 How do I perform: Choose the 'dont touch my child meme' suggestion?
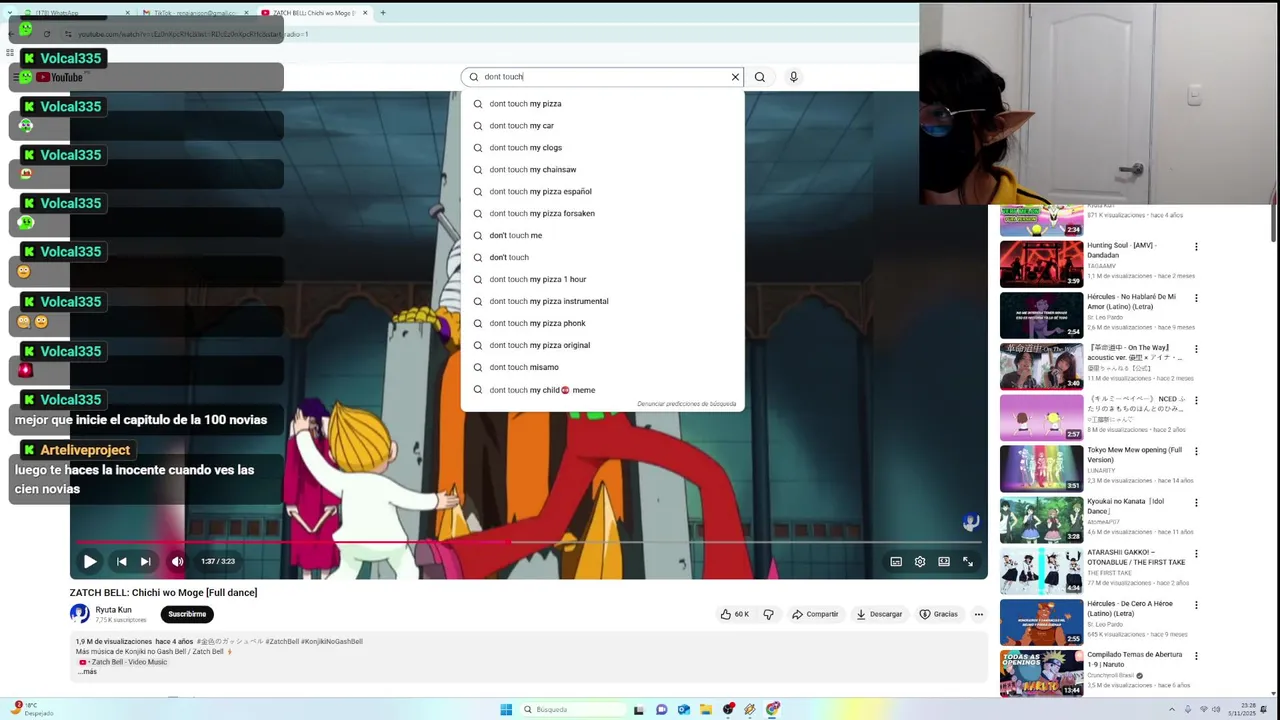(602, 390)
